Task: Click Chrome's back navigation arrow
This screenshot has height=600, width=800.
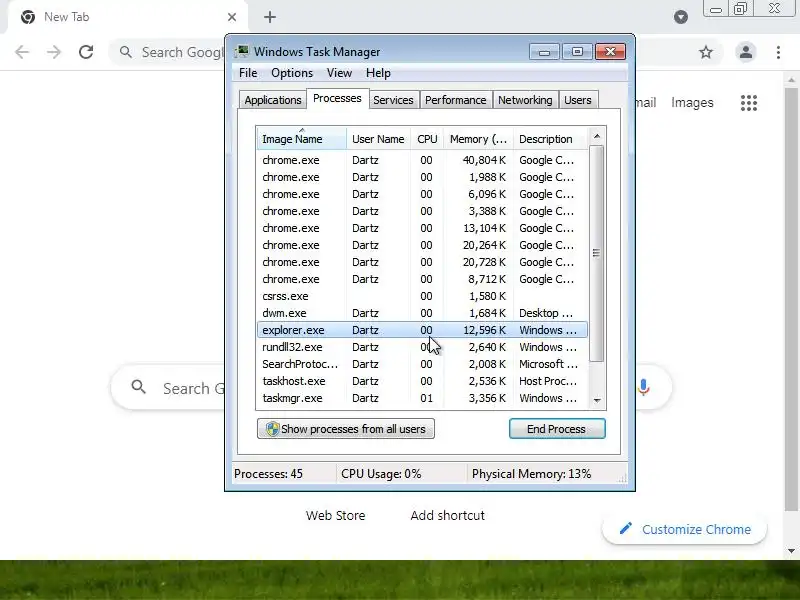Action: point(22,52)
